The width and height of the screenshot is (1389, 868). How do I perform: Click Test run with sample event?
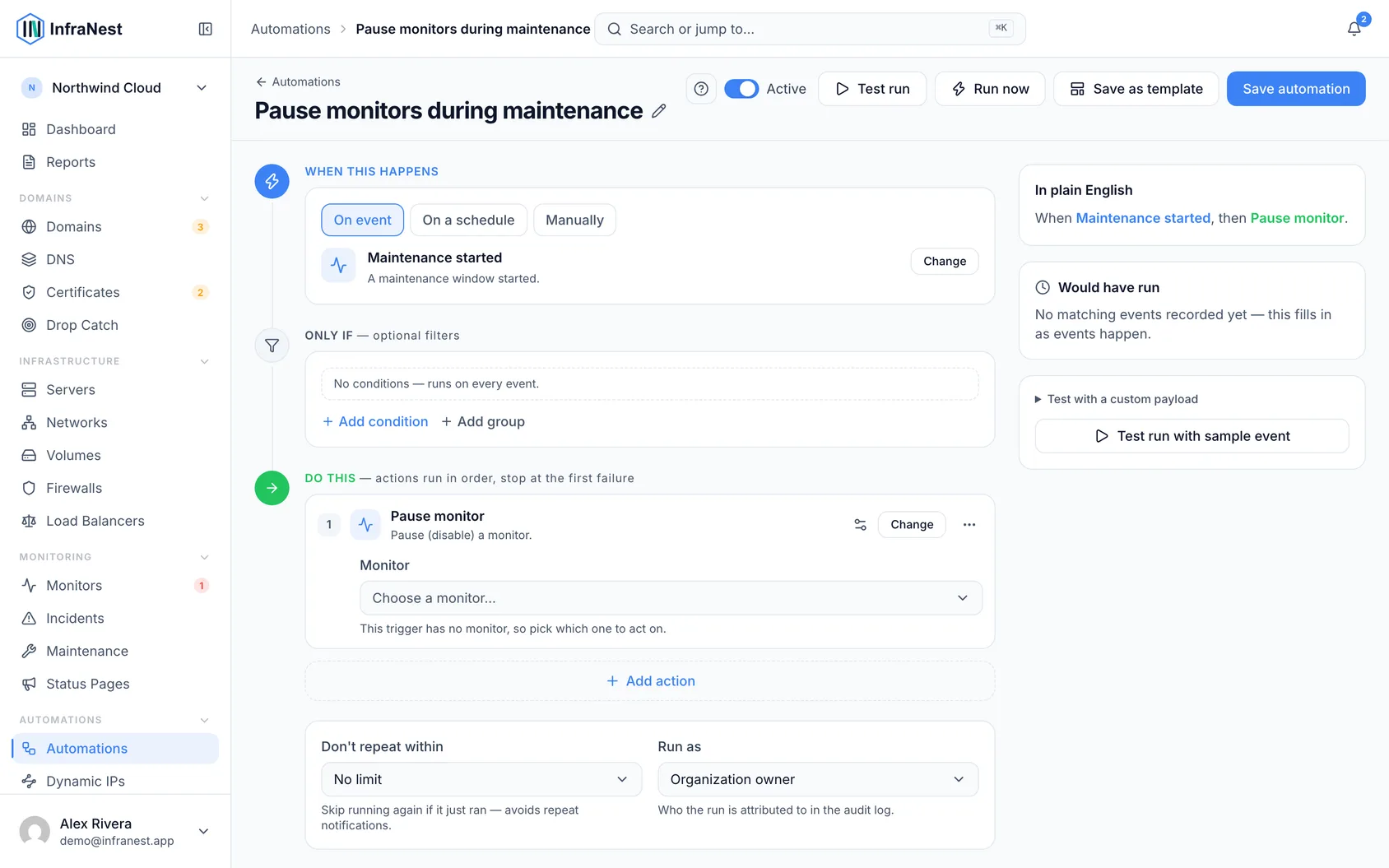[1192, 436]
